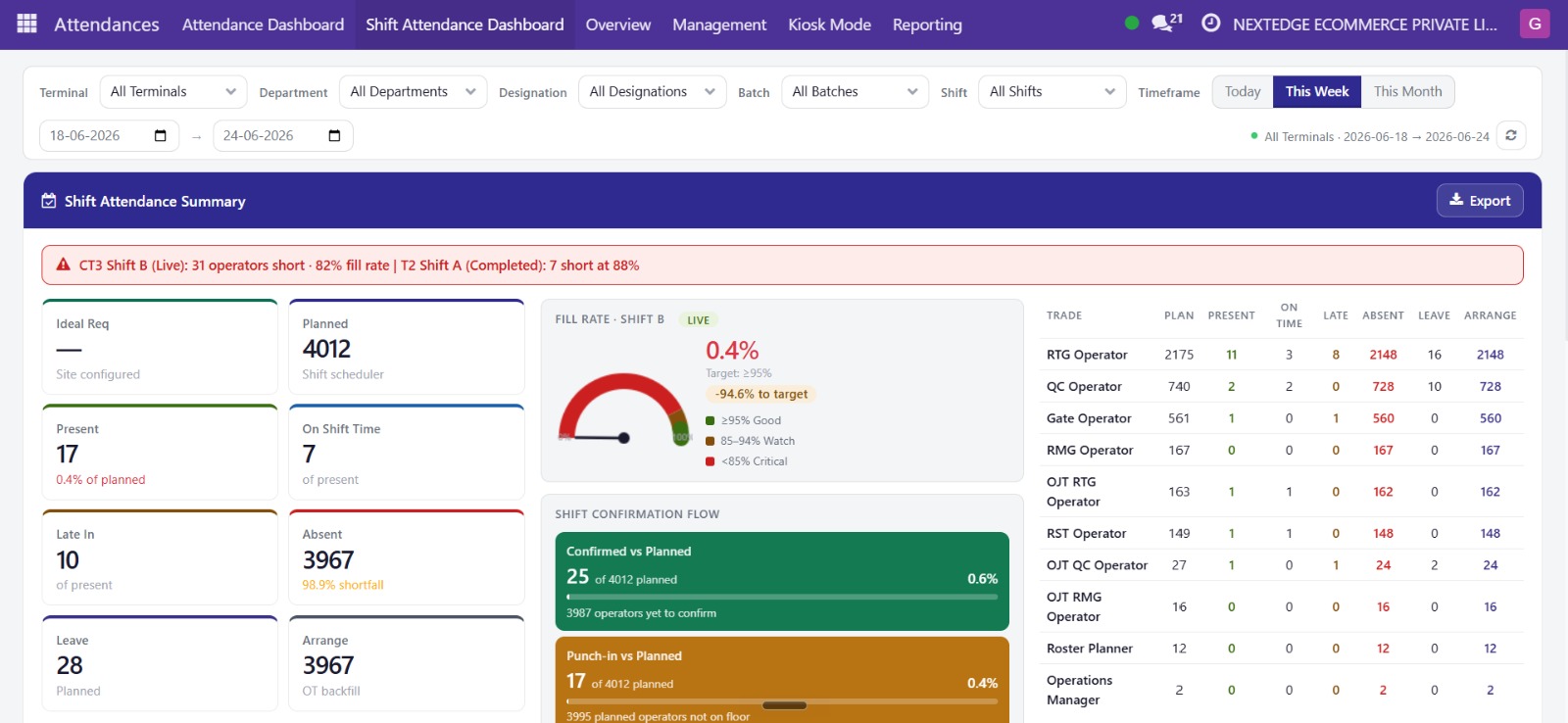Image resolution: width=1568 pixels, height=723 pixels.
Task: Click the Late In 10 card
Action: coord(160,558)
